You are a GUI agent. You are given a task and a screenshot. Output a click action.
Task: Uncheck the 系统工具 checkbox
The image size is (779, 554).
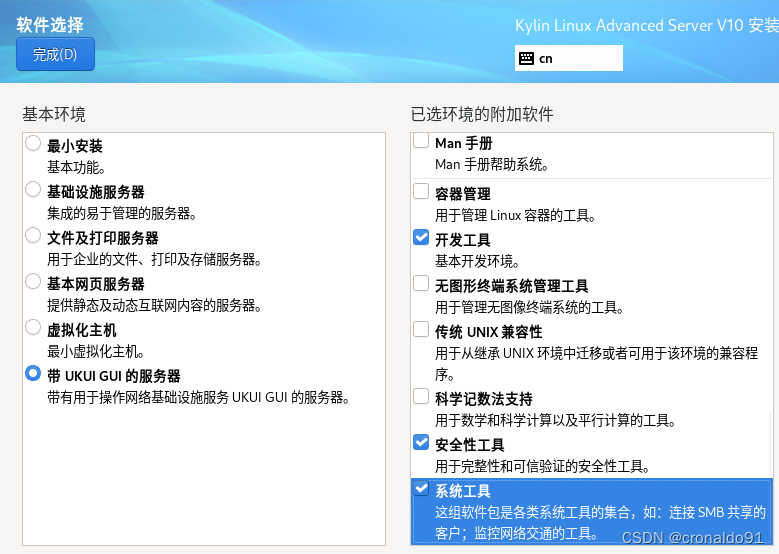click(x=421, y=488)
